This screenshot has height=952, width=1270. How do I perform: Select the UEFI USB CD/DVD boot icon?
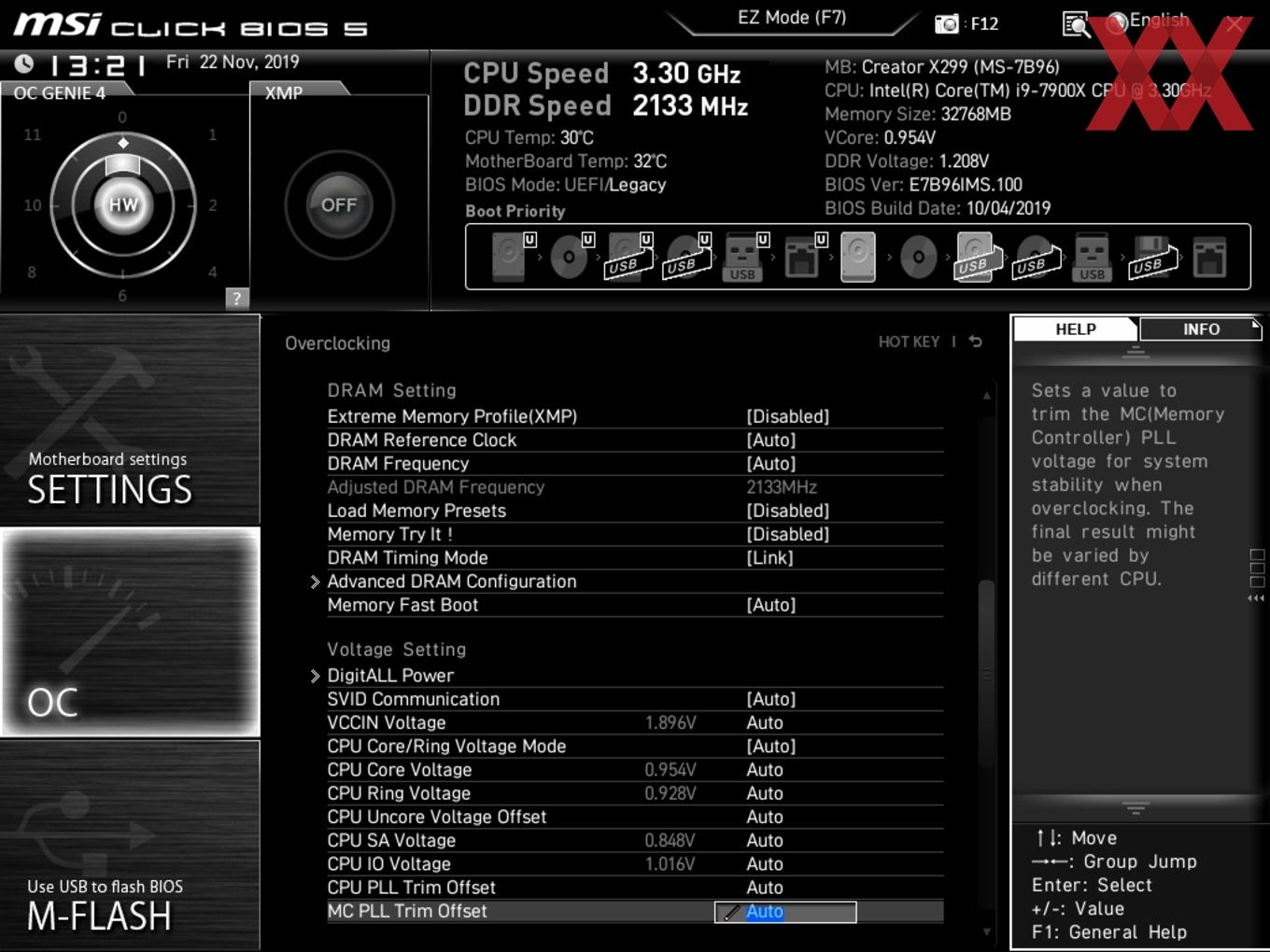pyautogui.click(x=687, y=257)
